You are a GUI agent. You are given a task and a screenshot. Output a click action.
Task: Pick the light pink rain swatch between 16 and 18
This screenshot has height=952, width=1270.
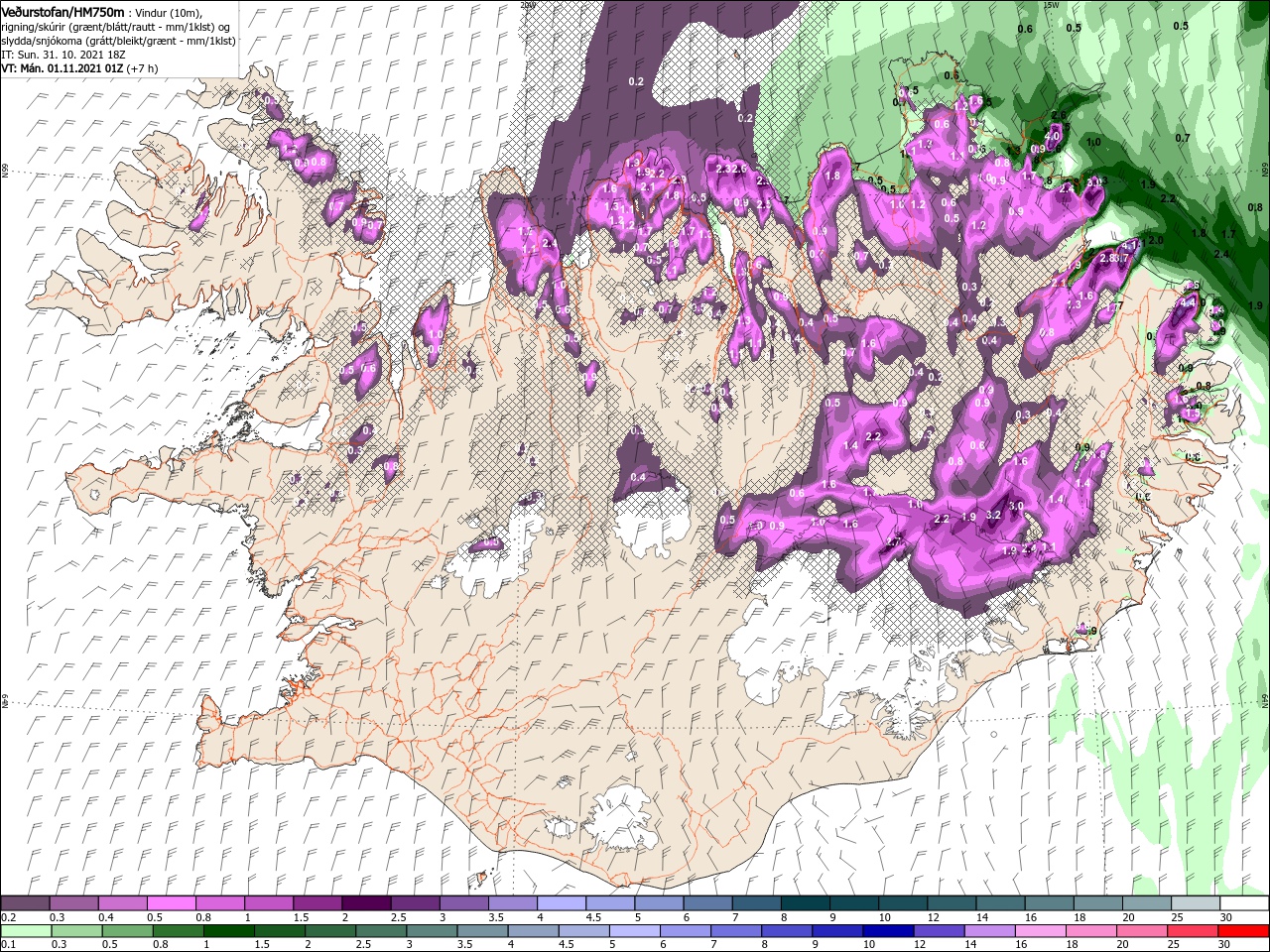pyautogui.click(x=1040, y=931)
